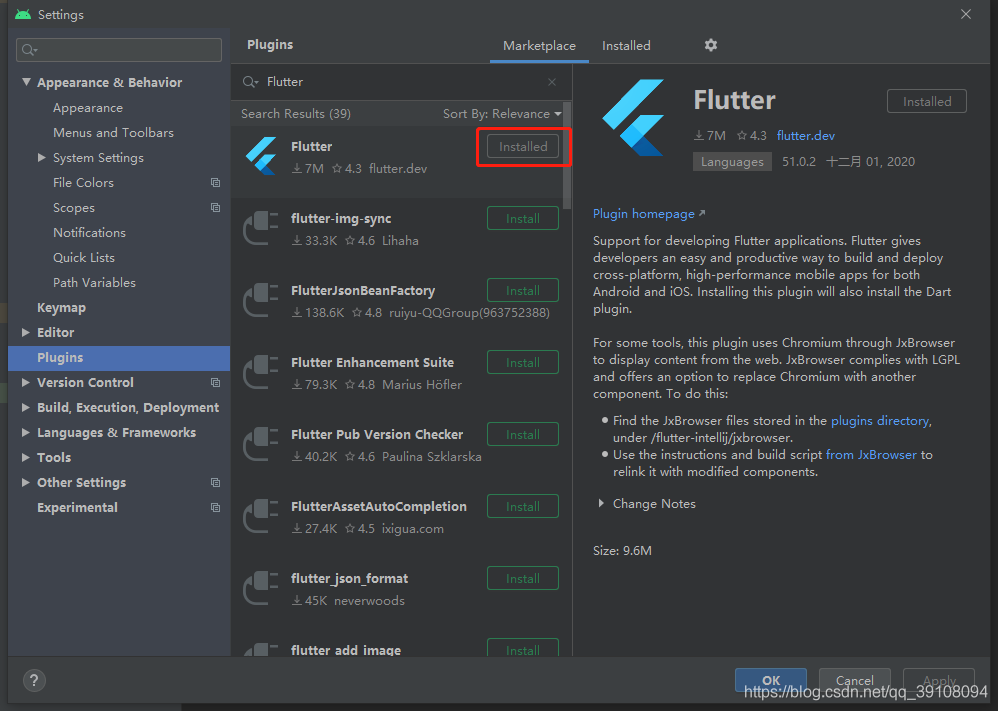Image resolution: width=998 pixels, height=711 pixels.
Task: Expand Languages & Frameworks section
Action: click(25, 432)
